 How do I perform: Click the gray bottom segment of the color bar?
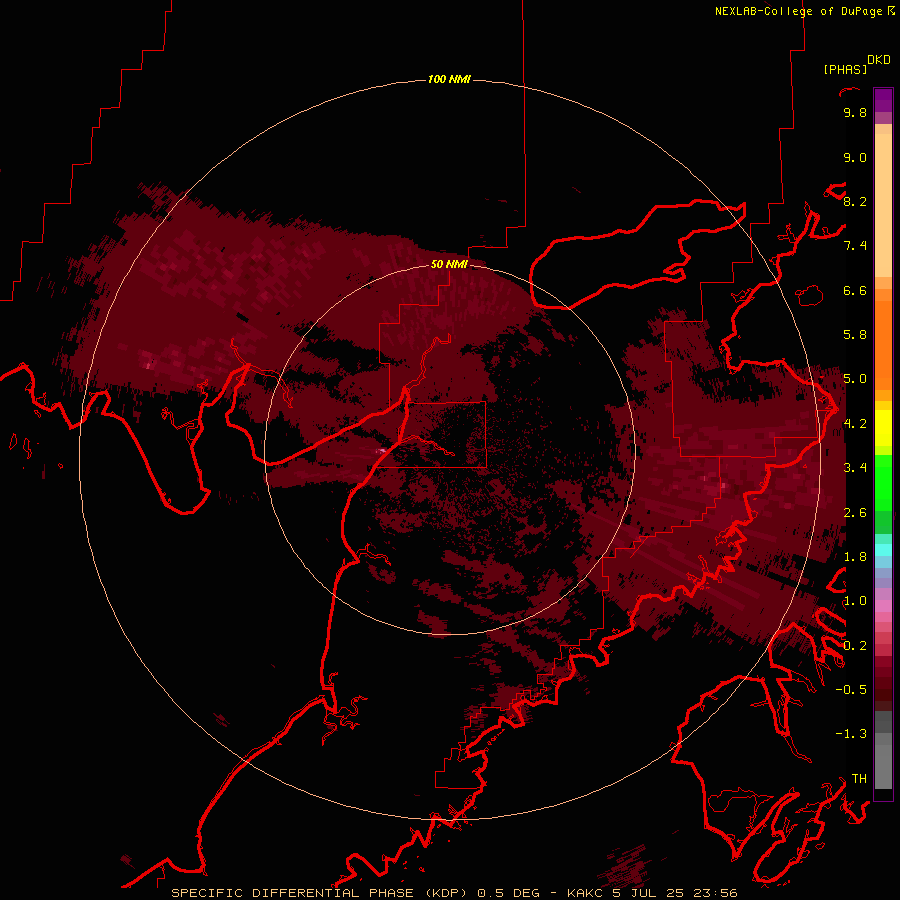point(883,766)
